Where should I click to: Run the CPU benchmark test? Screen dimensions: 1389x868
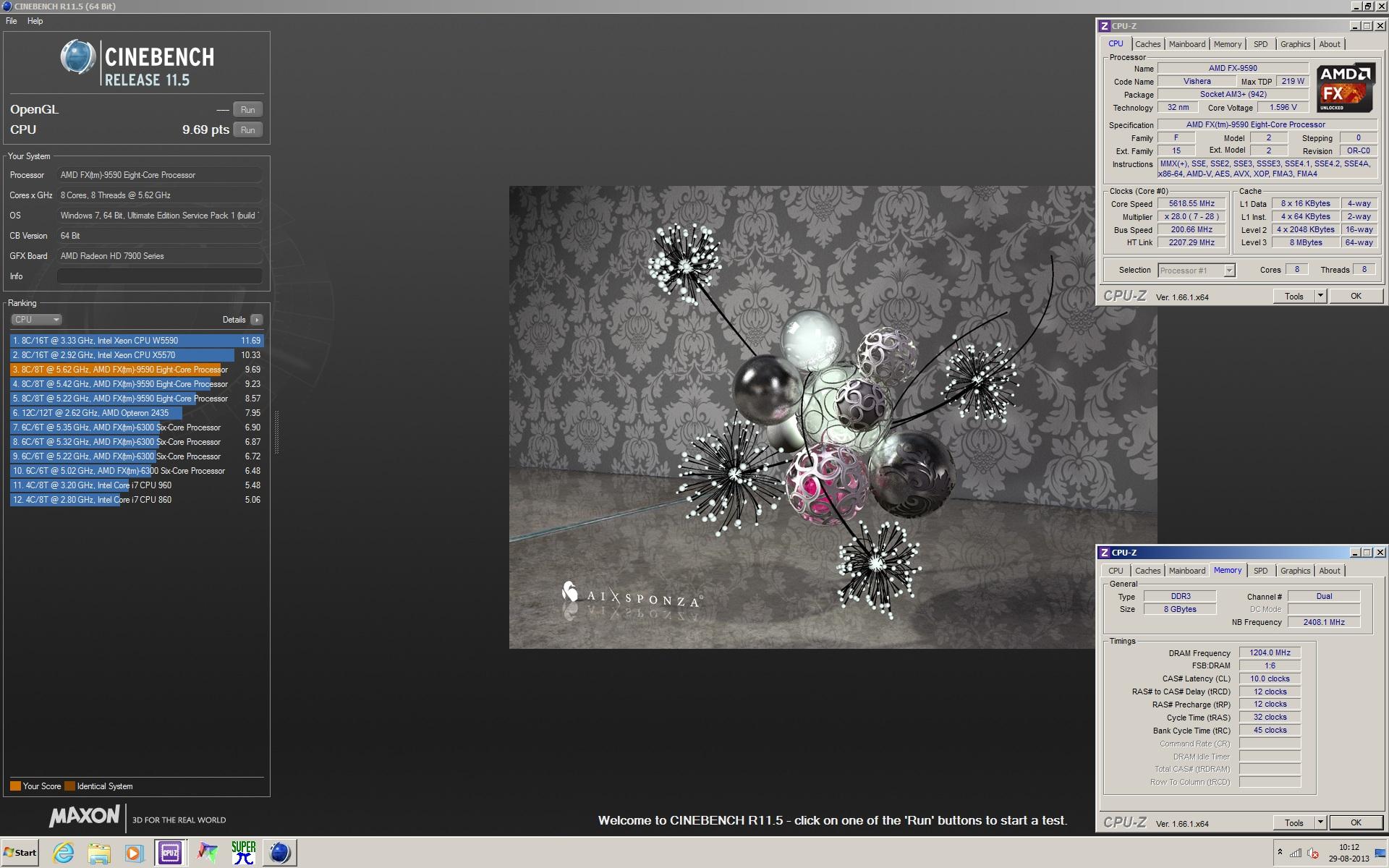247,130
